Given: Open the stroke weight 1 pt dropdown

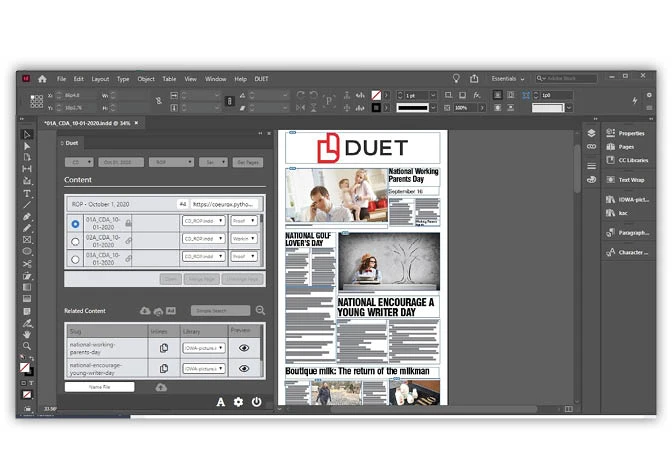Looking at the screenshot, I should click(x=433, y=95).
